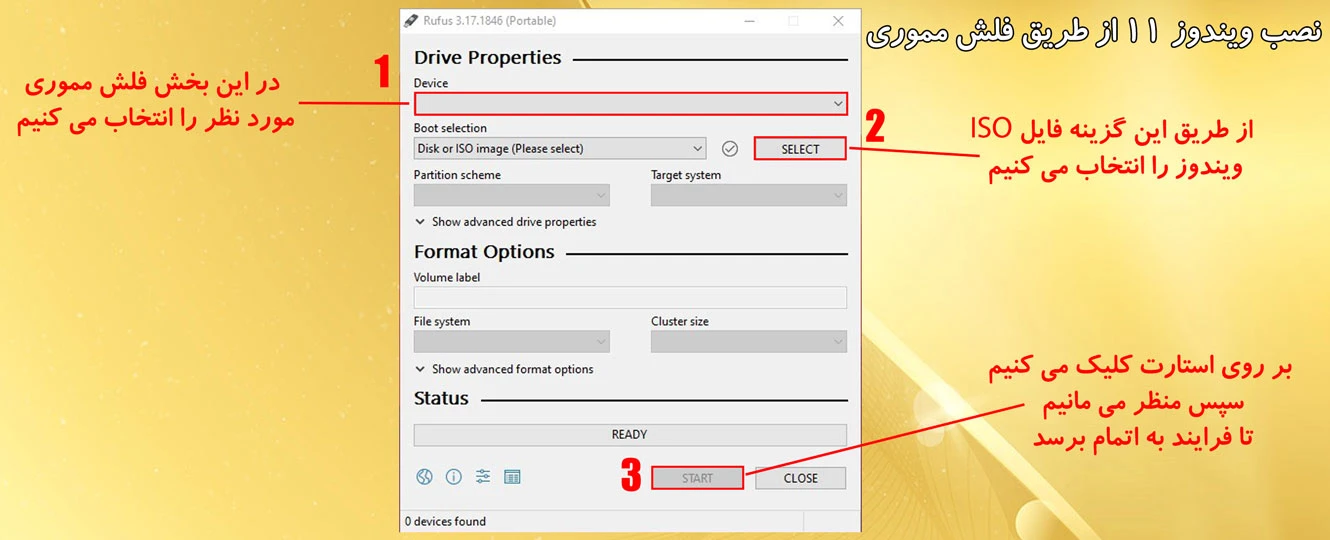Open the File system dropdown
The width and height of the screenshot is (1330, 540).
[x=511, y=342]
